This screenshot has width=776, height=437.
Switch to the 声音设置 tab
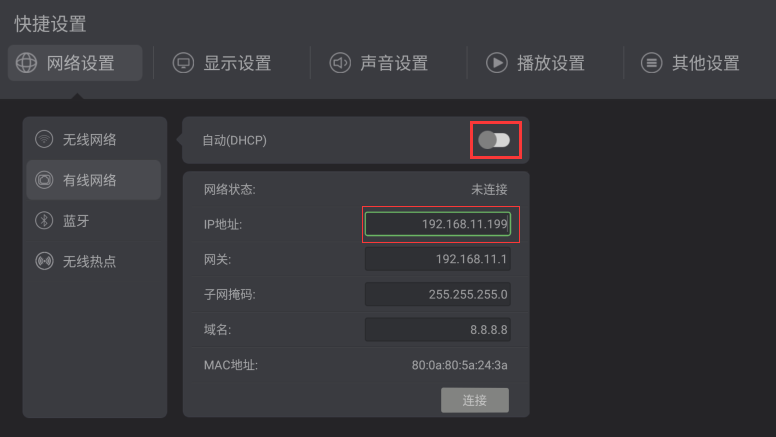pos(379,63)
